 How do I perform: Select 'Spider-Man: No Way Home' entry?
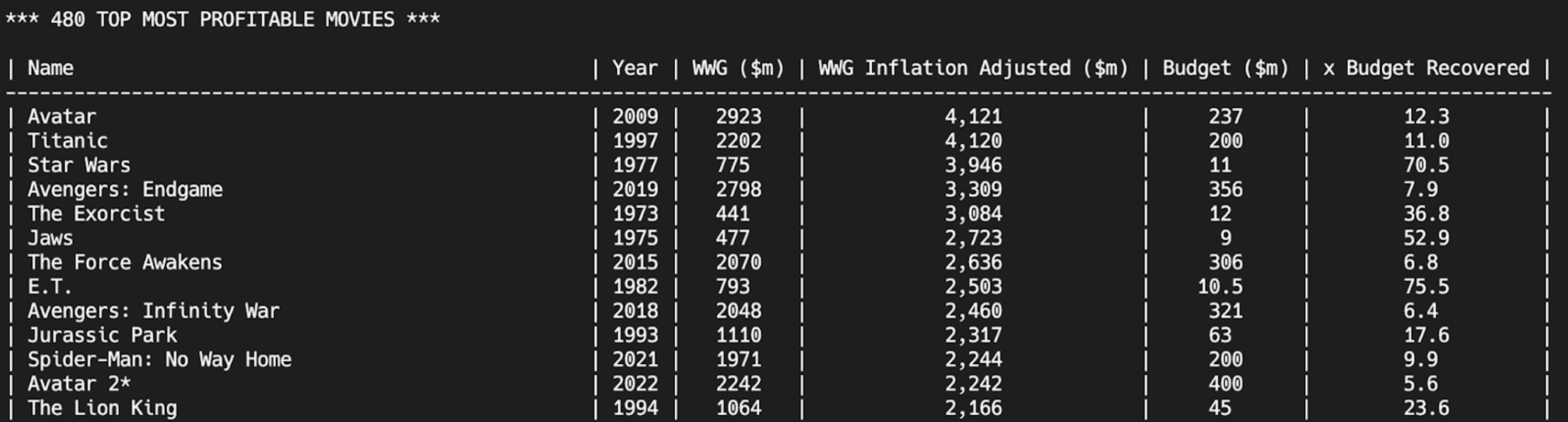(x=159, y=360)
